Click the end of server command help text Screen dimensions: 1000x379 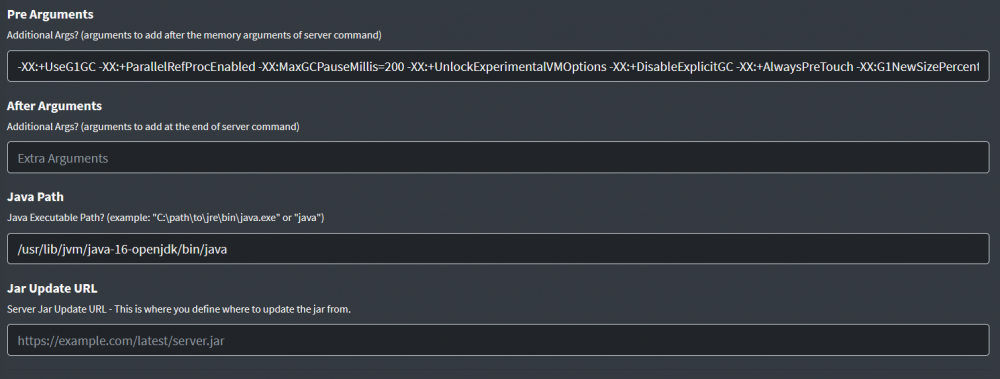point(153,126)
